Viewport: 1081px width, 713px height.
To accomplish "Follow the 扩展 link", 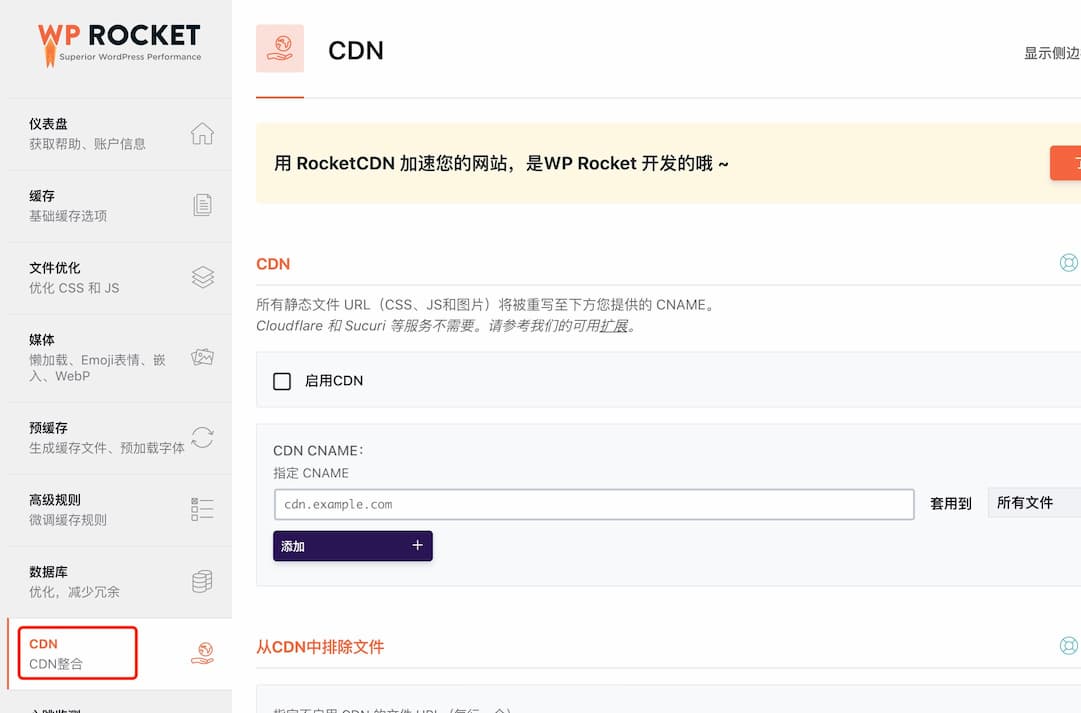I will click(x=614, y=325).
